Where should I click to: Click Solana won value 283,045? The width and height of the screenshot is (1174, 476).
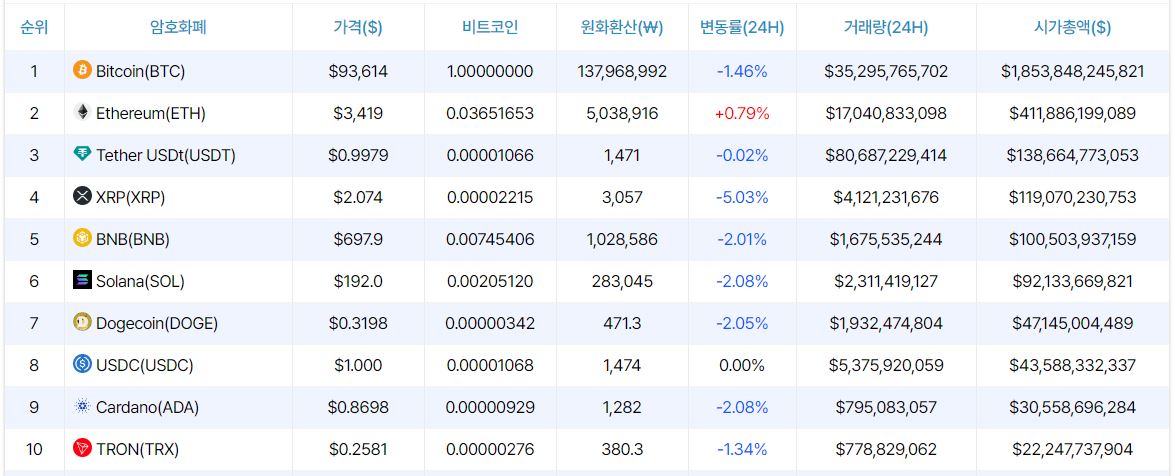click(x=622, y=281)
